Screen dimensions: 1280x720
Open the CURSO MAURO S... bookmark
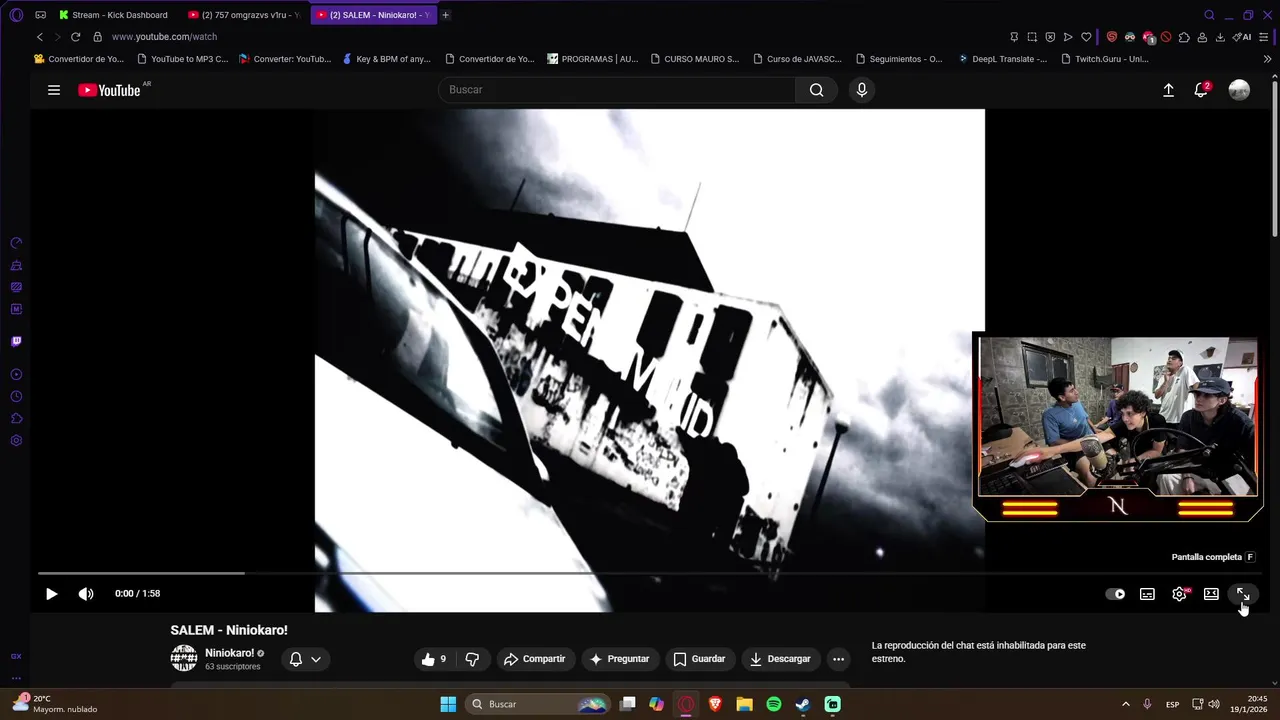point(694,59)
